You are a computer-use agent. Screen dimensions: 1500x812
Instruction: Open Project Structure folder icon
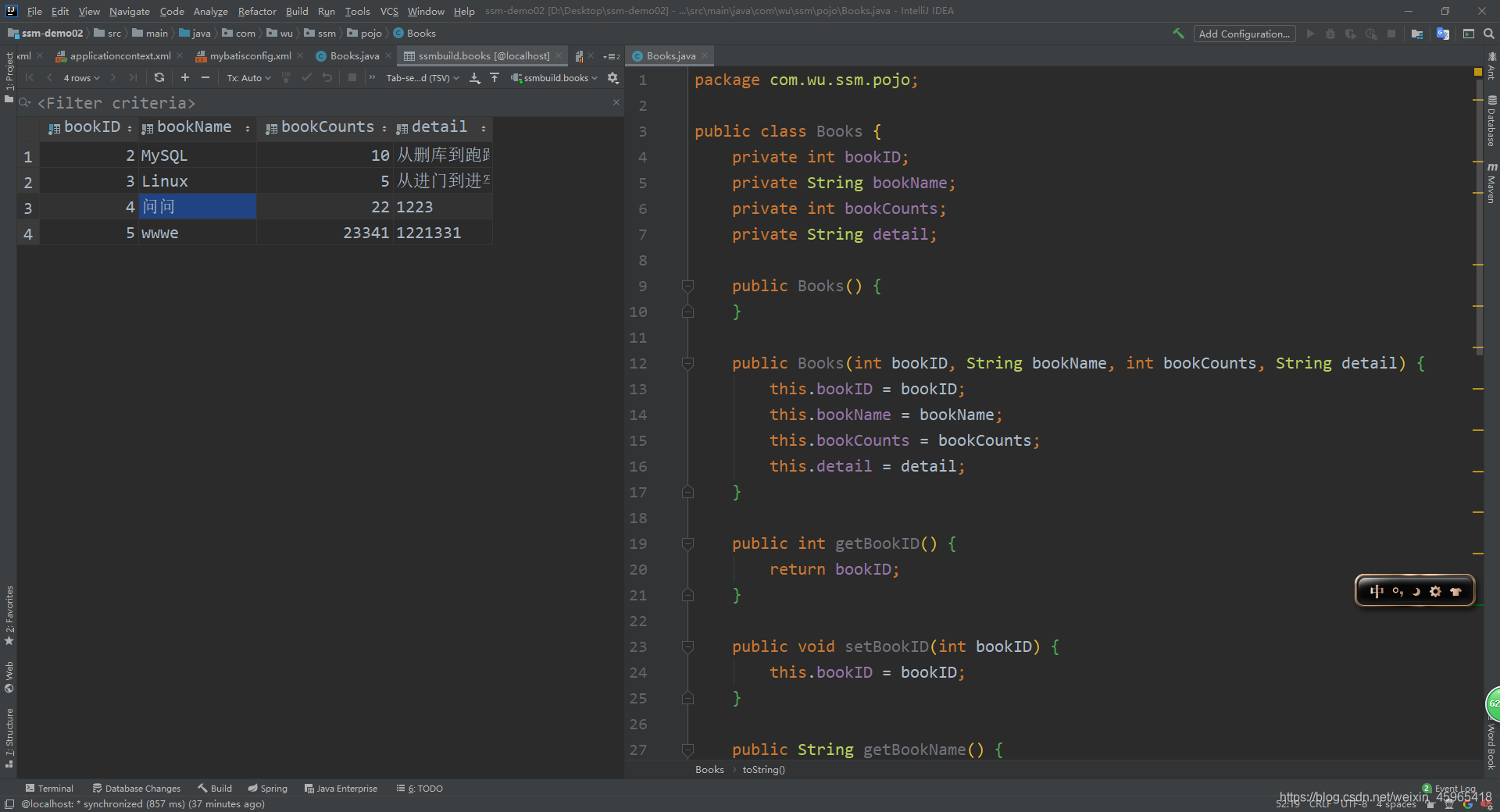1417,34
